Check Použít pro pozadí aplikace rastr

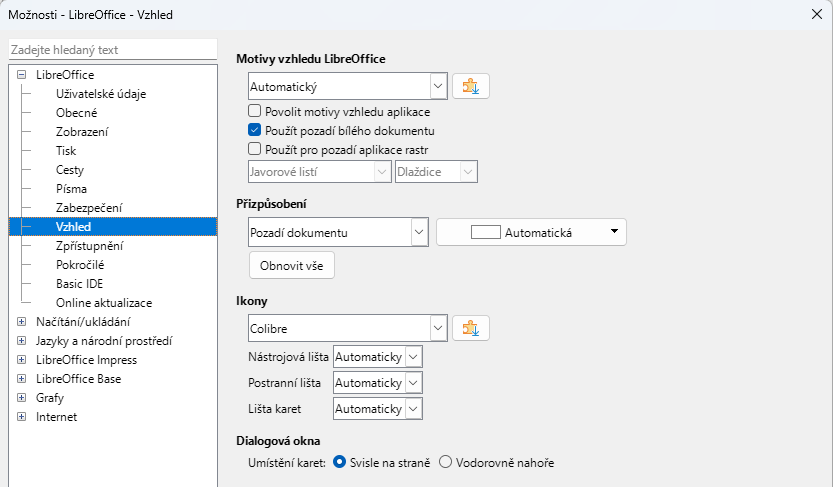[254, 149]
